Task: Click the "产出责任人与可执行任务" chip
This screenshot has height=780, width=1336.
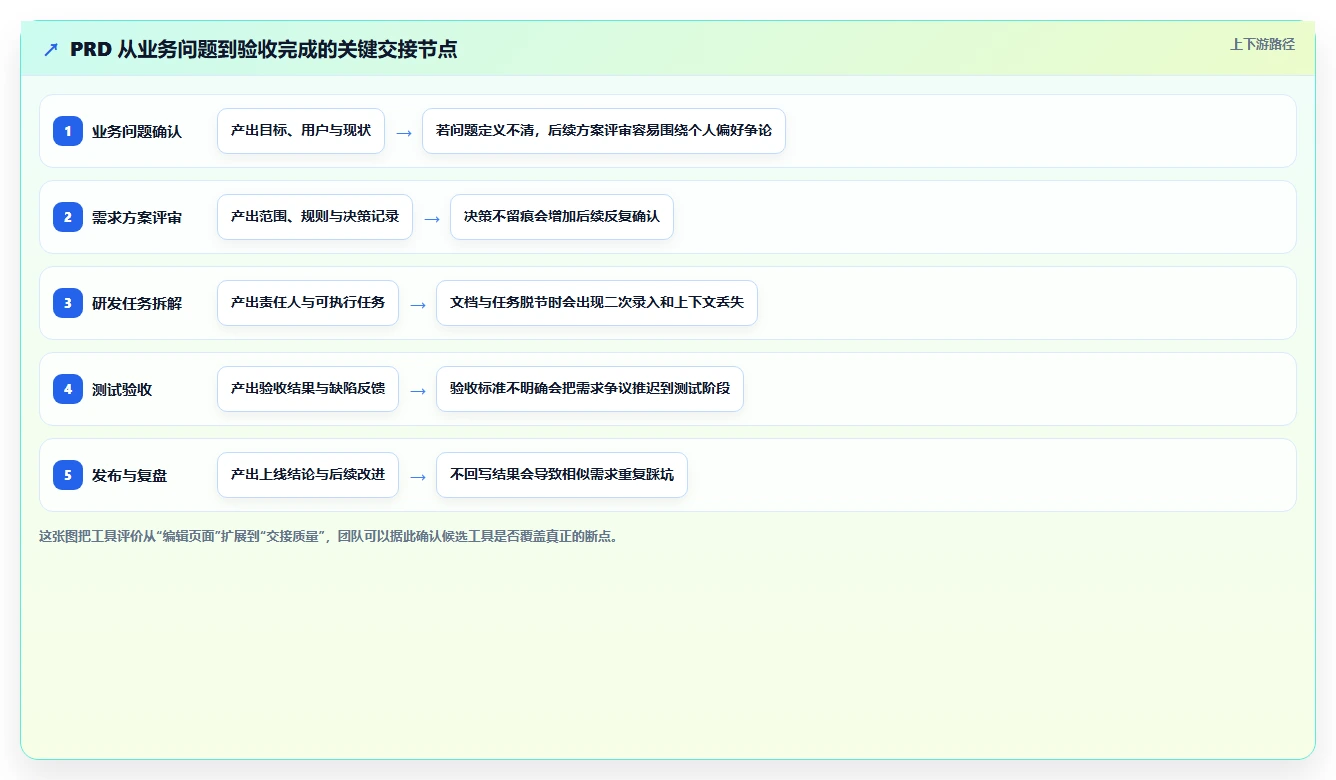Action: tap(308, 303)
